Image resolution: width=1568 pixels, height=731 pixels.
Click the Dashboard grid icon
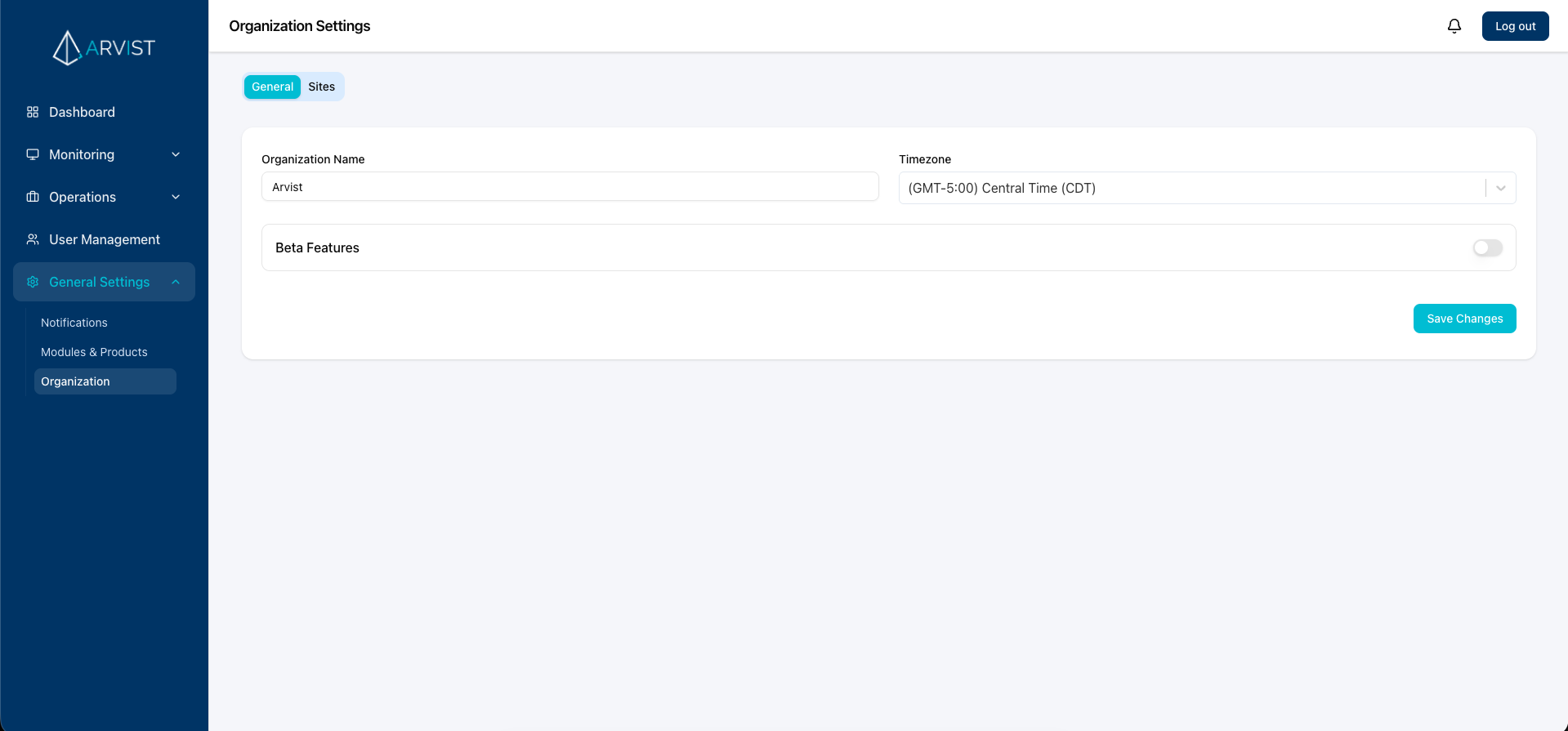tap(33, 112)
